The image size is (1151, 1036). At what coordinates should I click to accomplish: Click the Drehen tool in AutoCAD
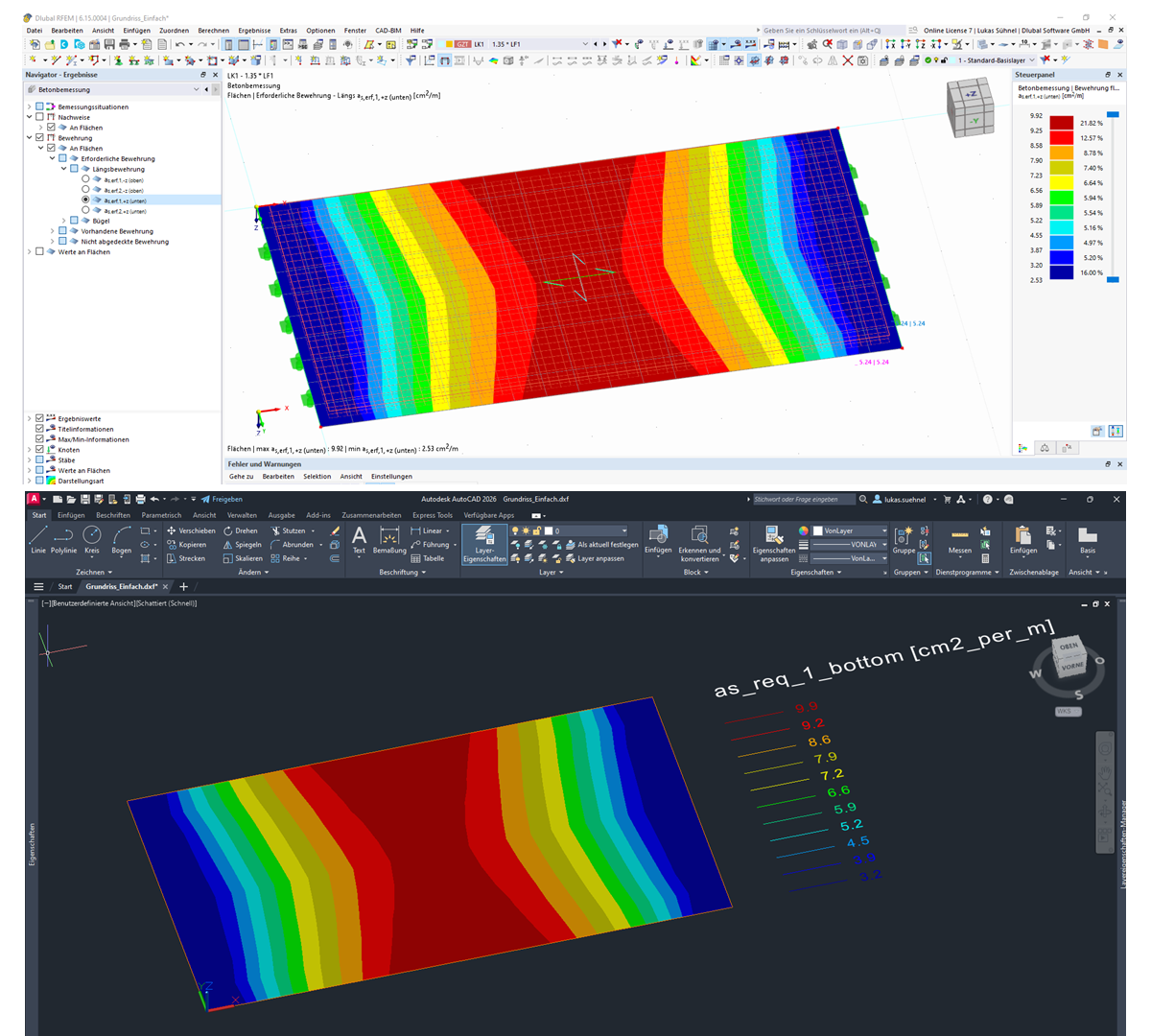[241, 530]
